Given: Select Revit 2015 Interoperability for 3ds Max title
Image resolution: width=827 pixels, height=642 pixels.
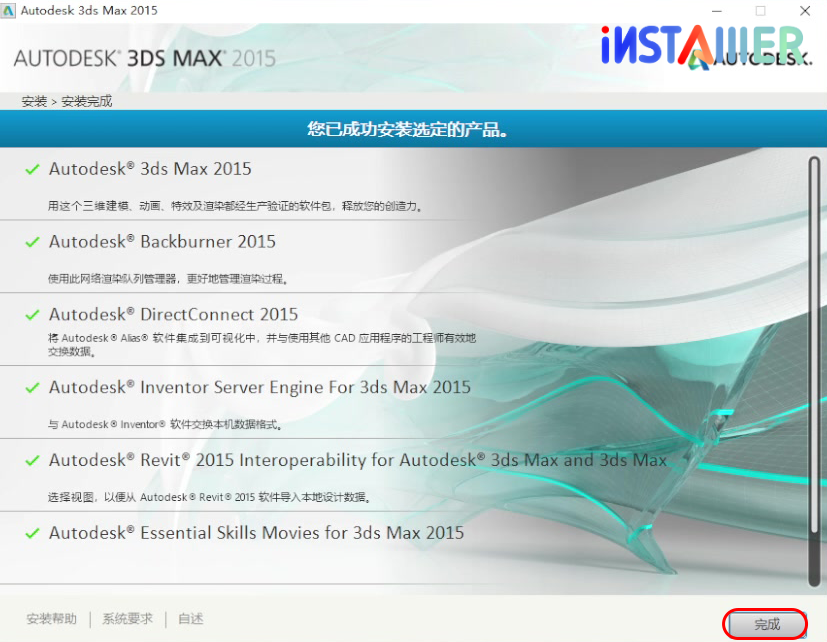Looking at the screenshot, I should tap(358, 460).
